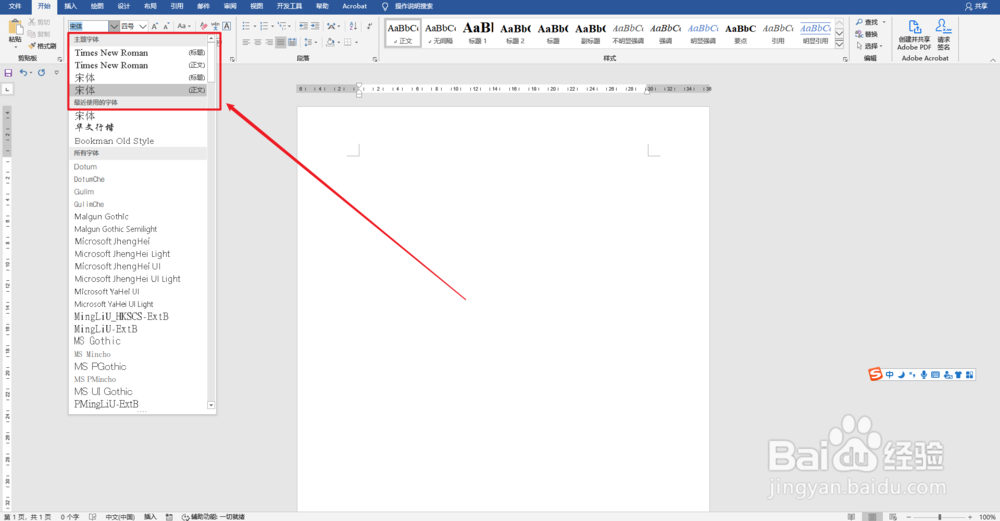The image size is (1000, 521).
Task: Apply the Heading 1 (标题 1) style
Action: click(x=478, y=33)
